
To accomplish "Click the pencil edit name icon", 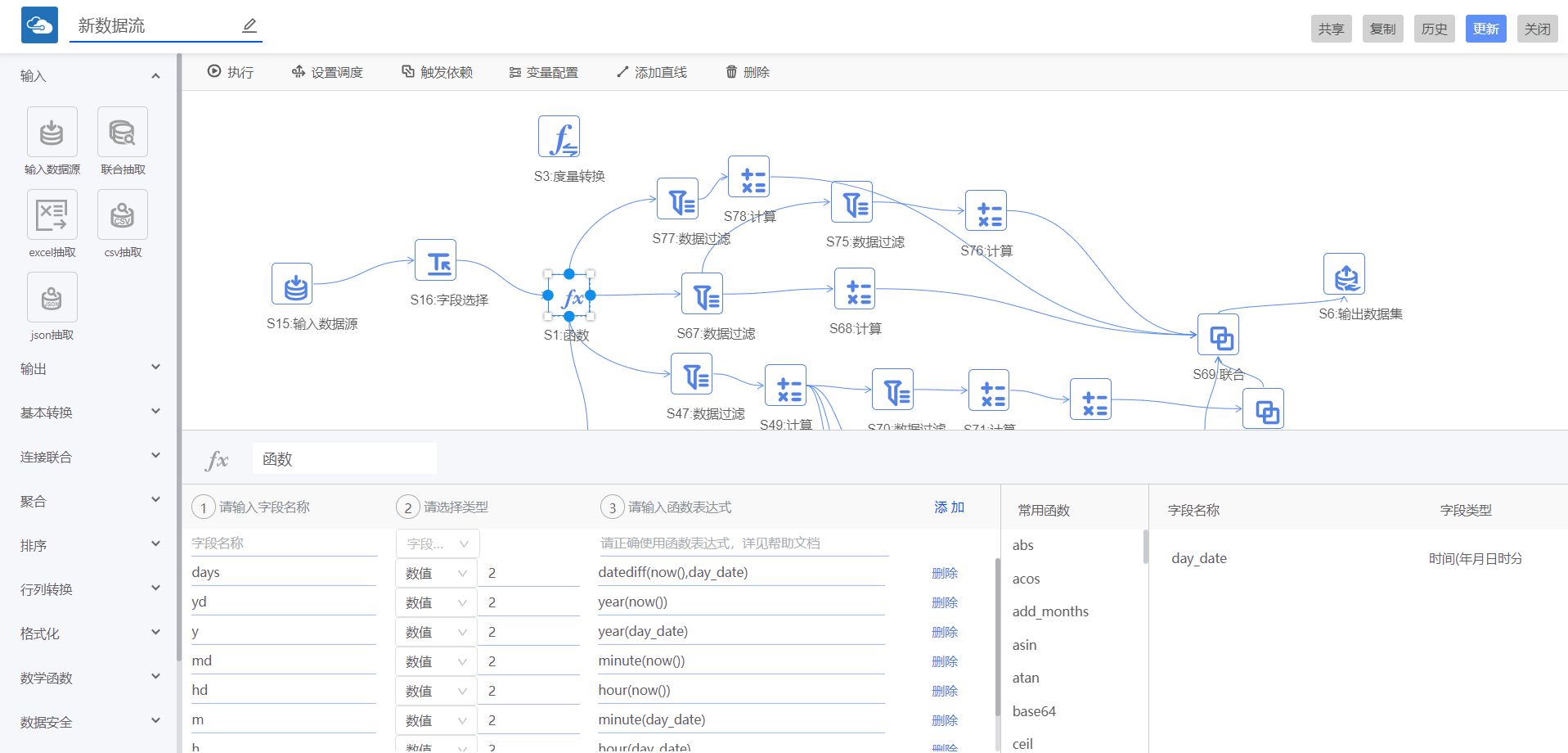I will point(249,26).
